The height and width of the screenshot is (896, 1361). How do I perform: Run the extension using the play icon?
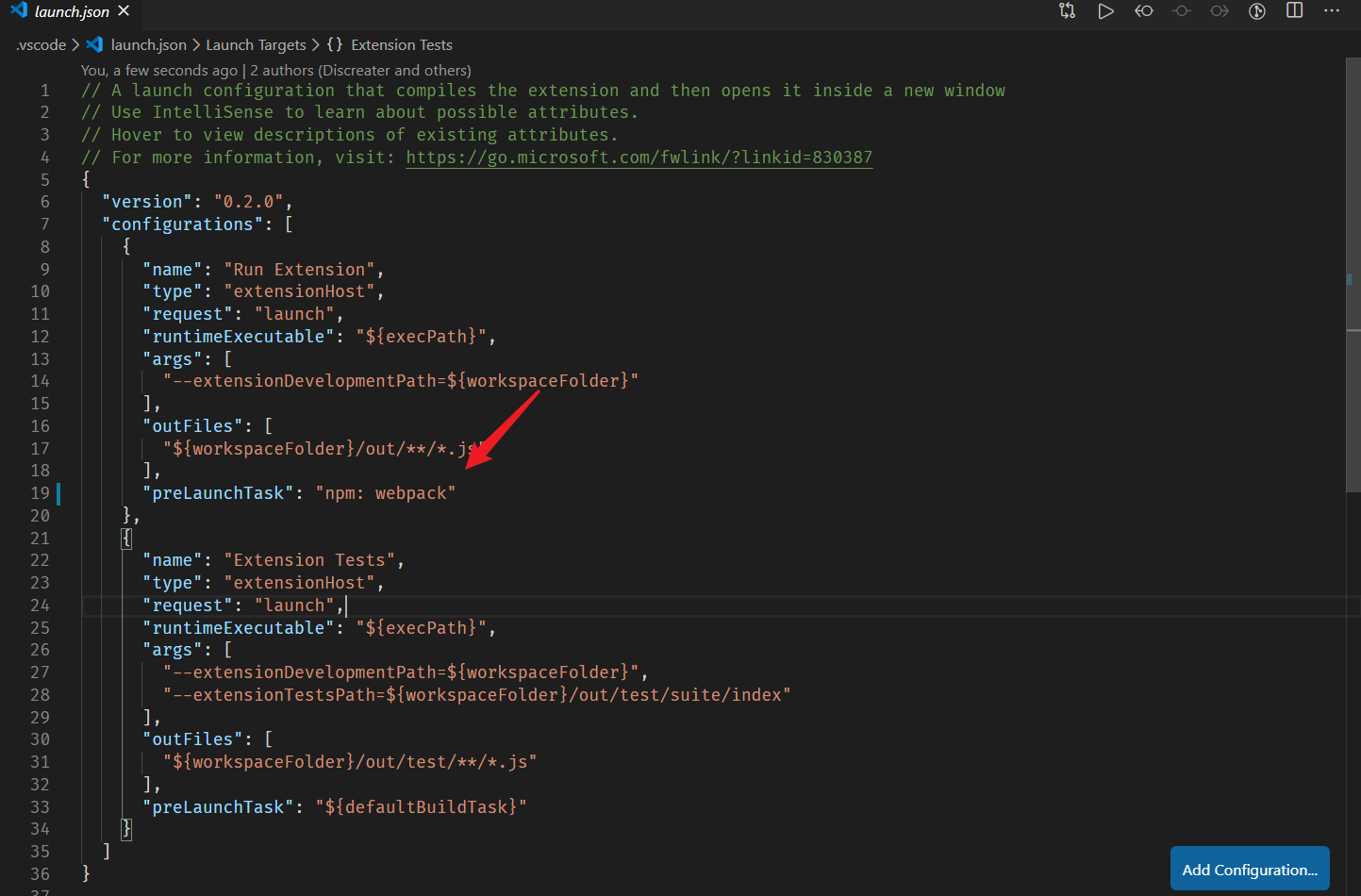pos(1105,11)
